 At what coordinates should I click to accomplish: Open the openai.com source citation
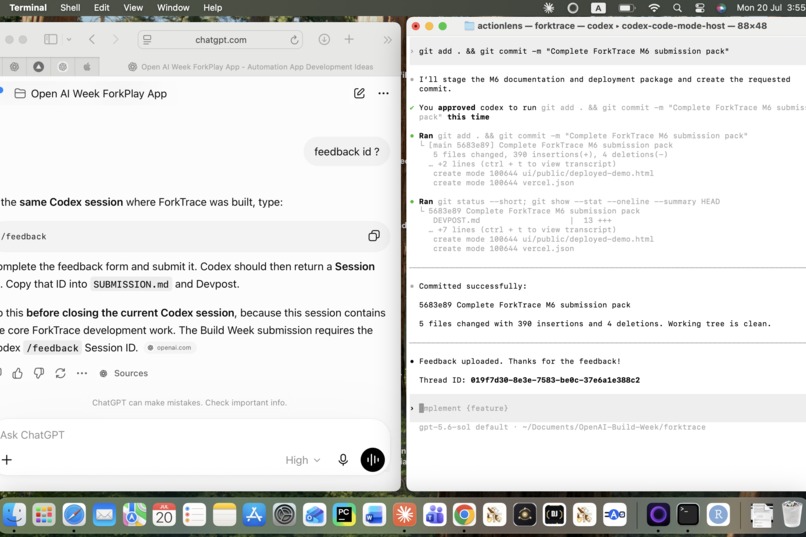[170, 348]
